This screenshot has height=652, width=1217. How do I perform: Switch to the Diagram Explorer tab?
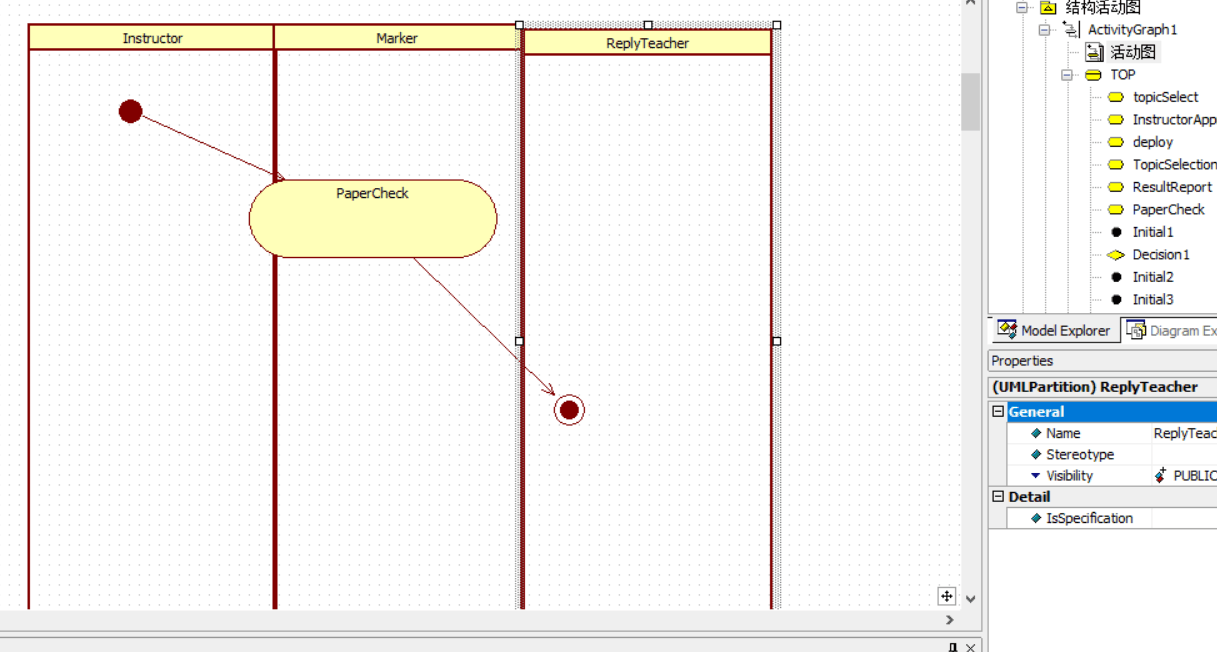point(1169,330)
